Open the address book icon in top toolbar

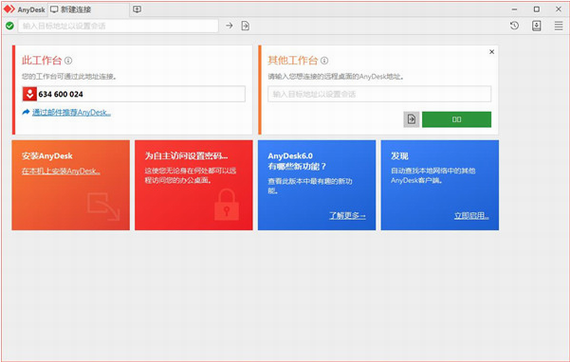[x=537, y=26]
